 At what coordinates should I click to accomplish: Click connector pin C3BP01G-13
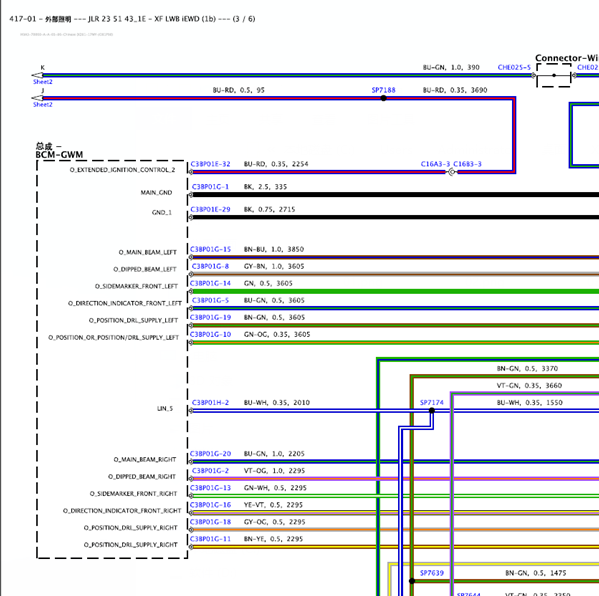210,487
